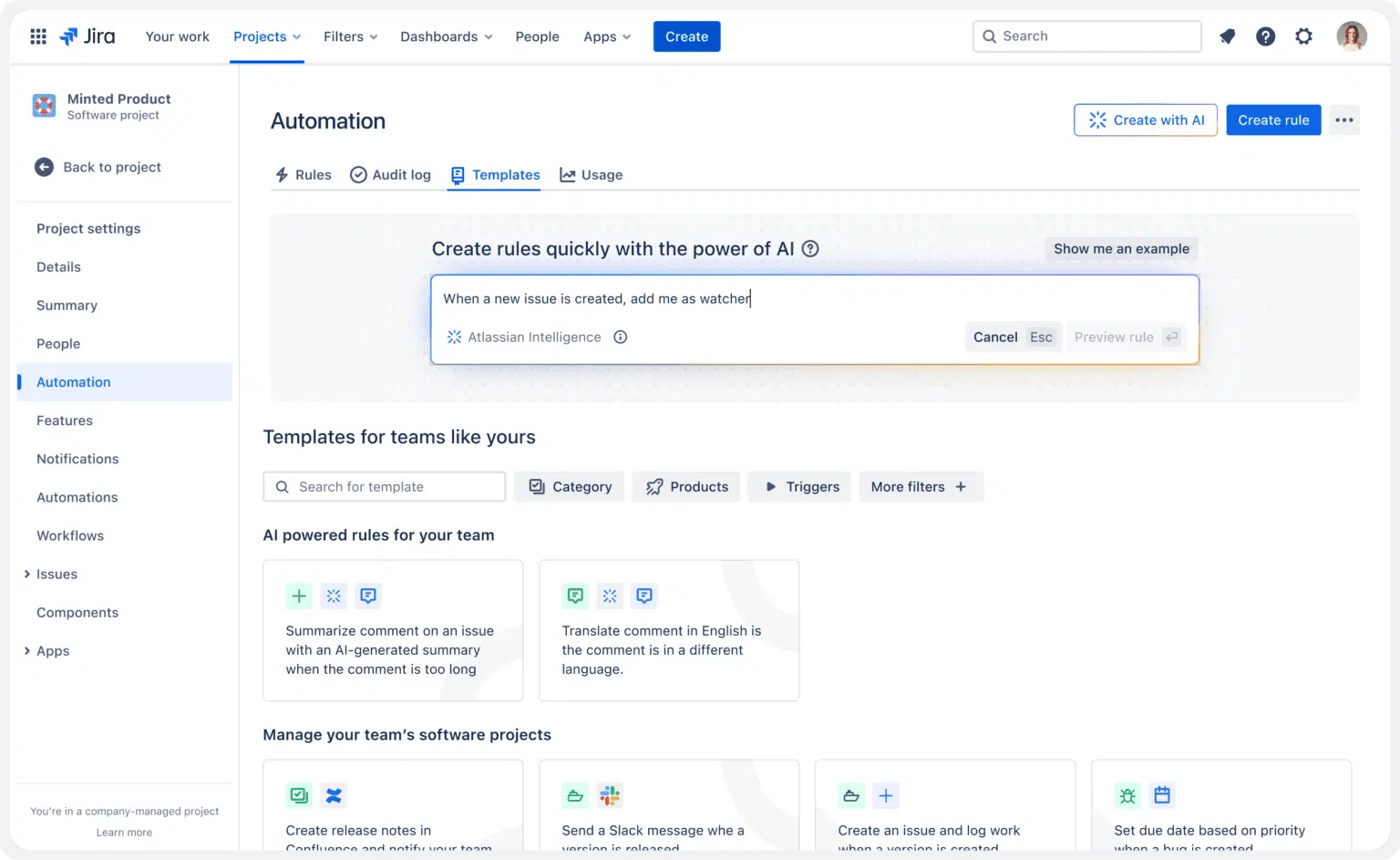Screen dimensions: 1400x860
Task: Select the Templates tab
Action: coord(495,175)
